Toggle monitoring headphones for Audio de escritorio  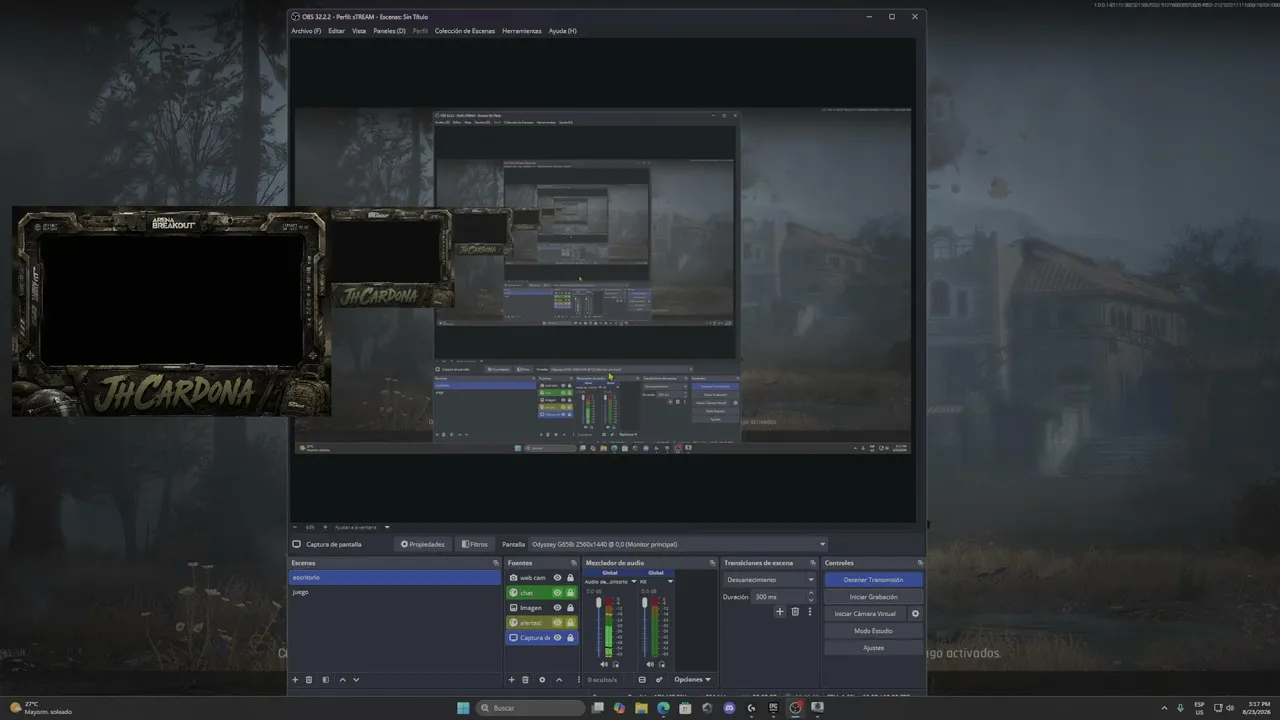(615, 664)
